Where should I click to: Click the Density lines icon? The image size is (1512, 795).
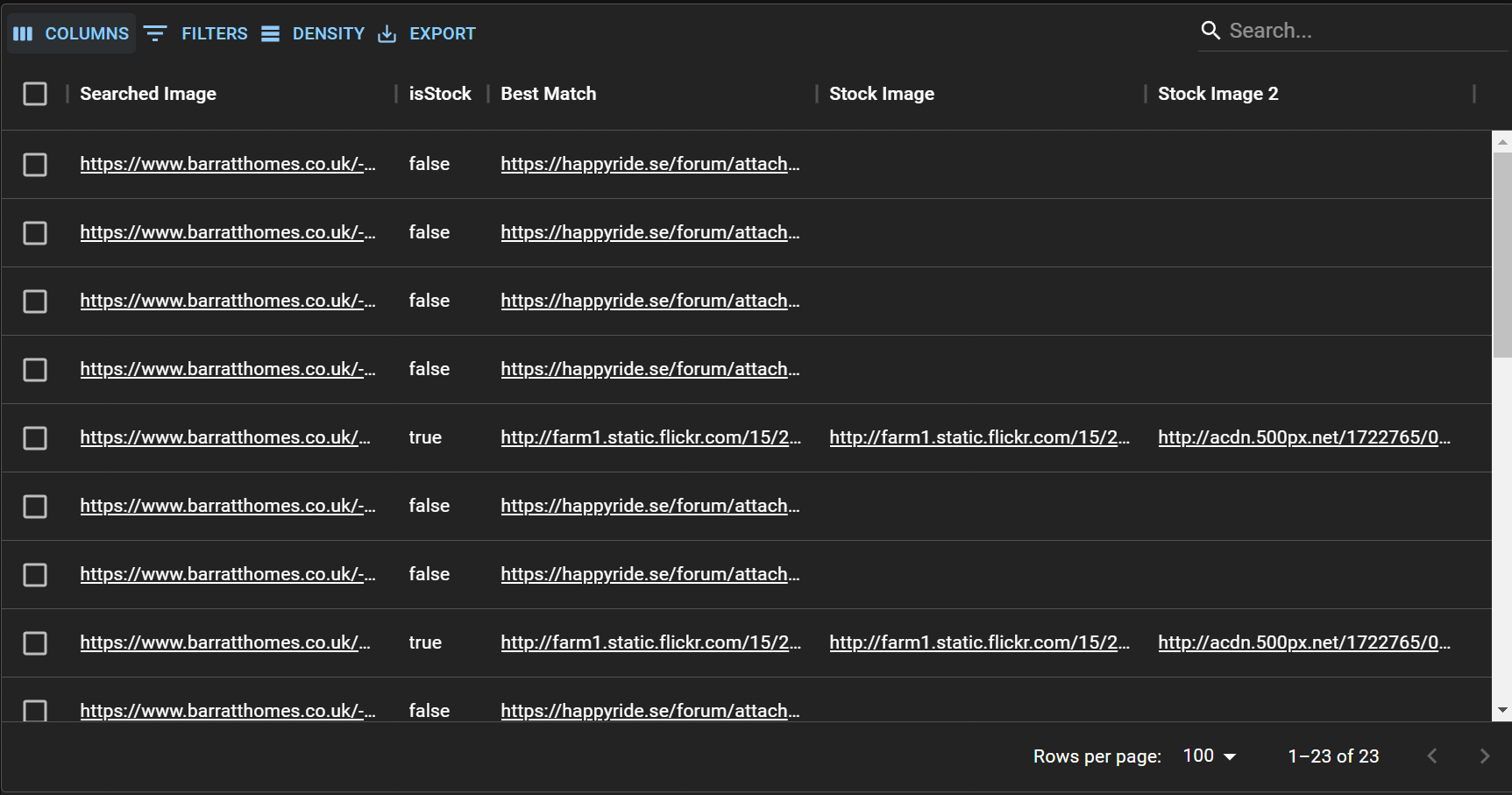coord(270,33)
